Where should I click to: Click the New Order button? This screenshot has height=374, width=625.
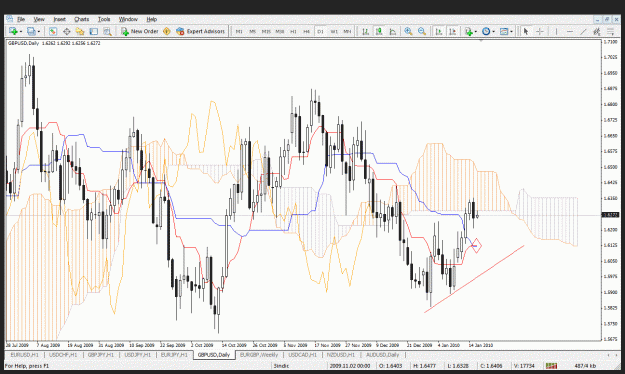[140, 31]
